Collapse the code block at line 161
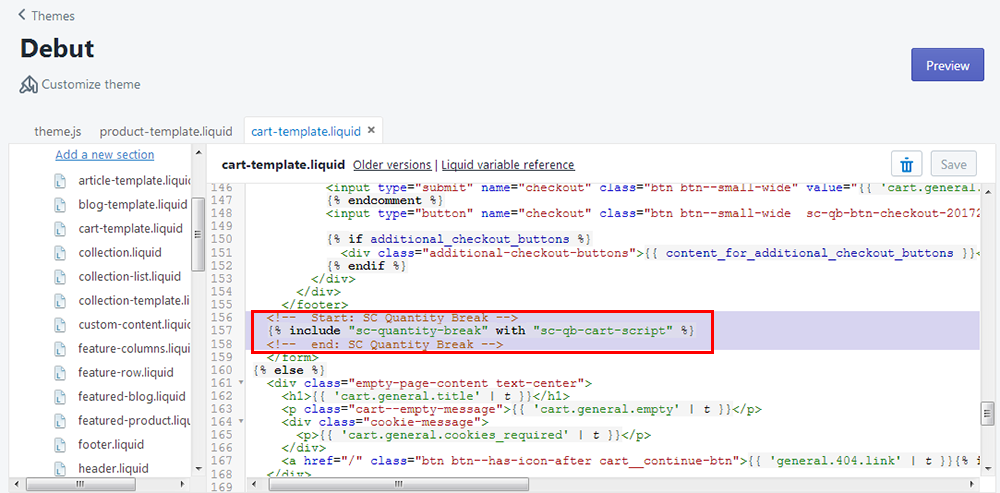The image size is (1000, 493). [x=242, y=383]
